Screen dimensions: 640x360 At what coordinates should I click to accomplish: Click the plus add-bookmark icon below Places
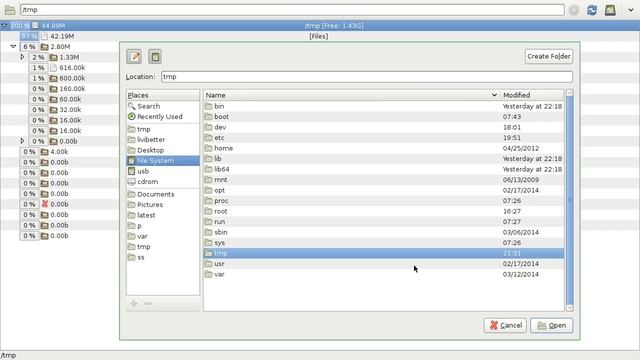134,304
